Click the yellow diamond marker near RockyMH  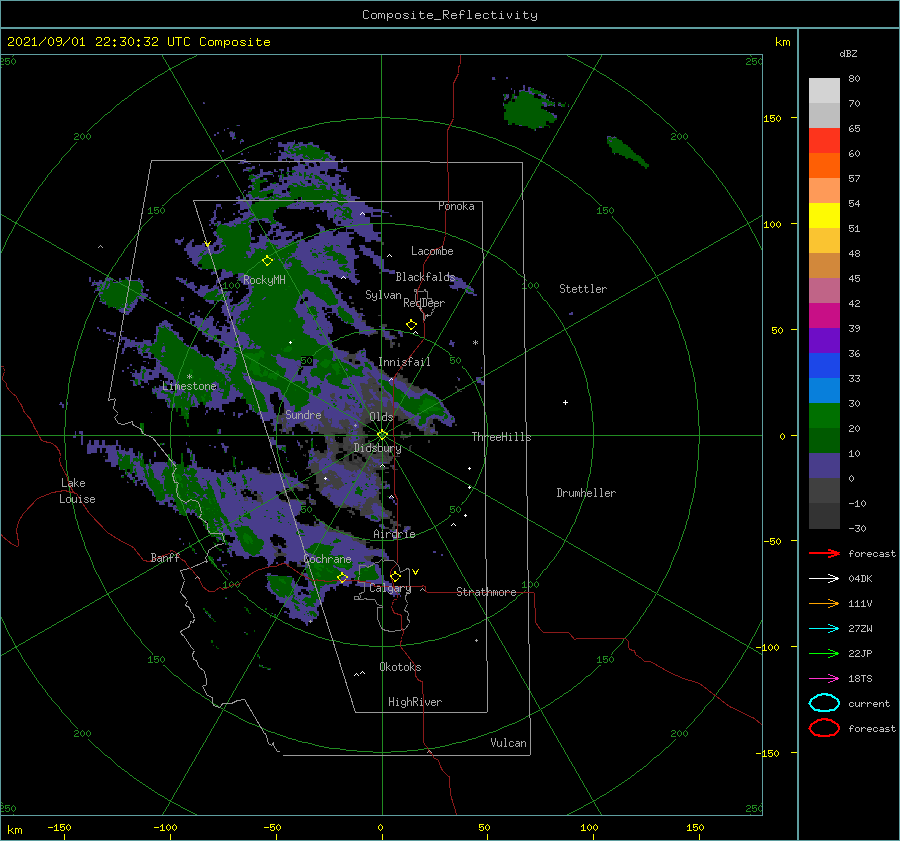[x=267, y=261]
